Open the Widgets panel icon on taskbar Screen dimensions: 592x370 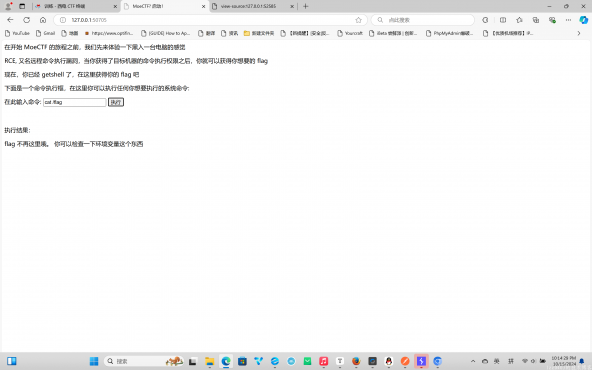pos(12,361)
